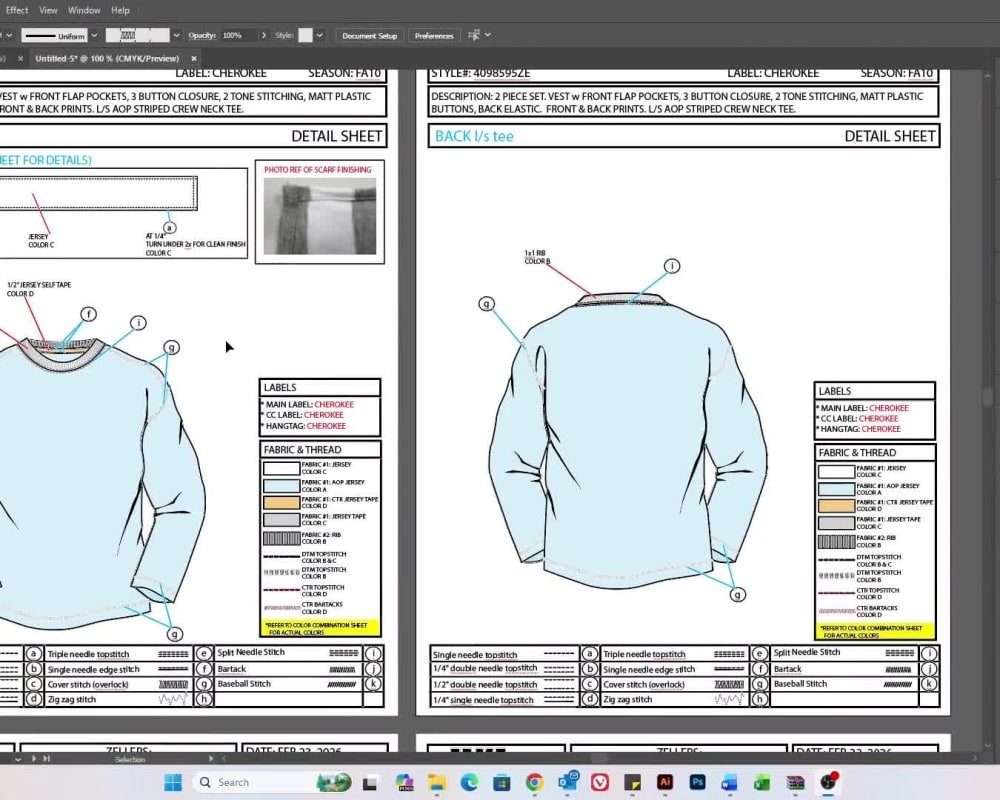Image resolution: width=1000 pixels, height=800 pixels.
Task: Select 'TURN UNDER 2x FOR CLEAN FINISH' text
Action: [195, 244]
